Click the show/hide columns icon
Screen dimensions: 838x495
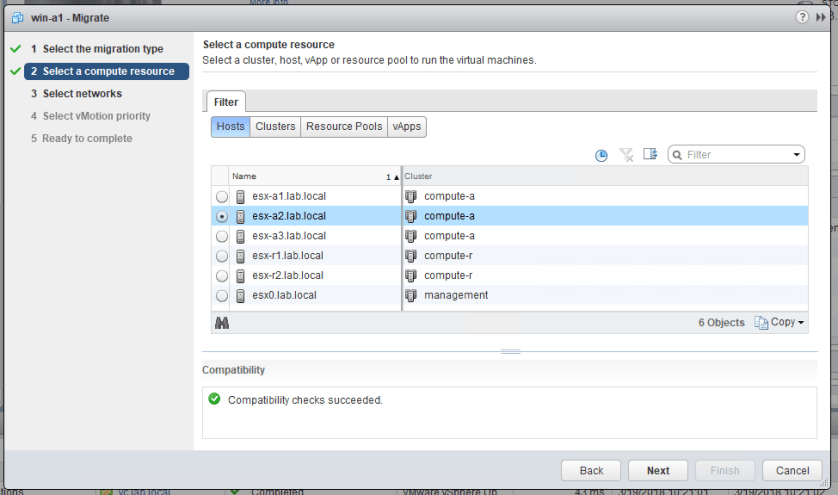pyautogui.click(x=650, y=155)
